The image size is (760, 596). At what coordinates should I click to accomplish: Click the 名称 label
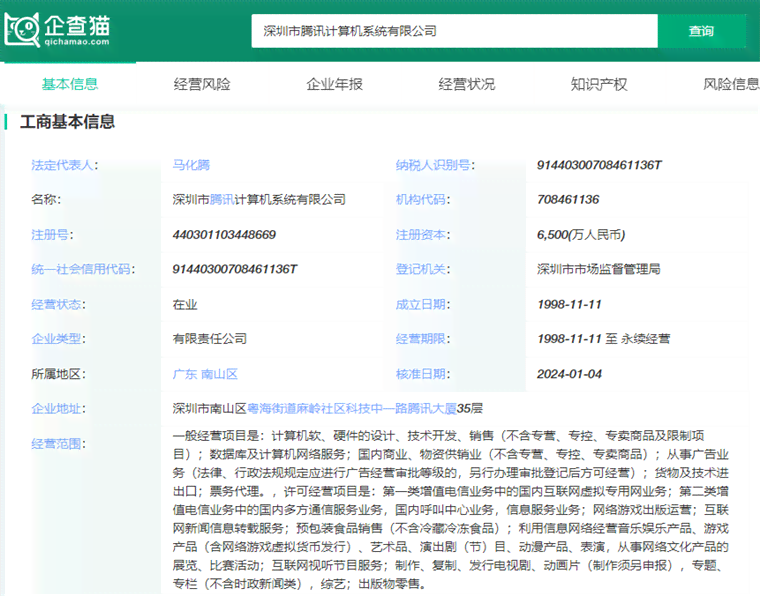pos(44,200)
